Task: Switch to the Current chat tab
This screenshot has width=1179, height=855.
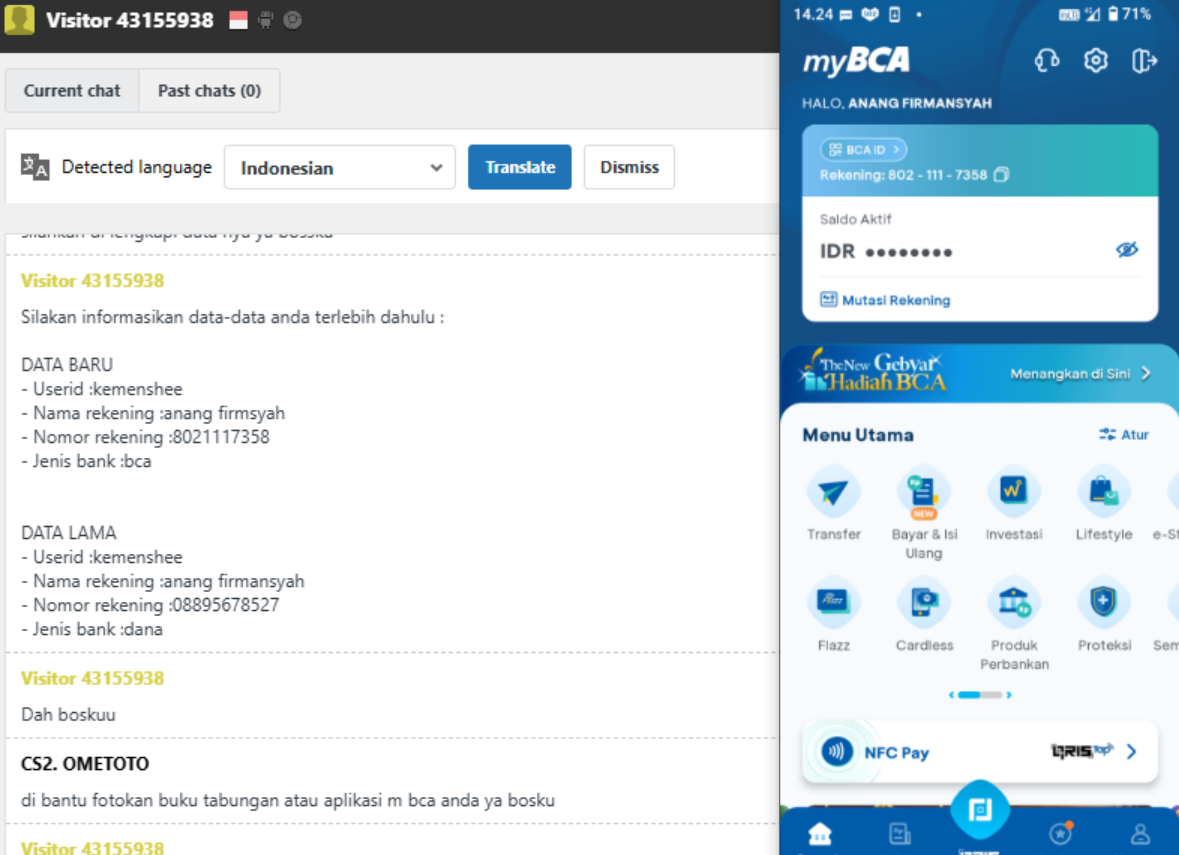Action: pyautogui.click(x=72, y=90)
